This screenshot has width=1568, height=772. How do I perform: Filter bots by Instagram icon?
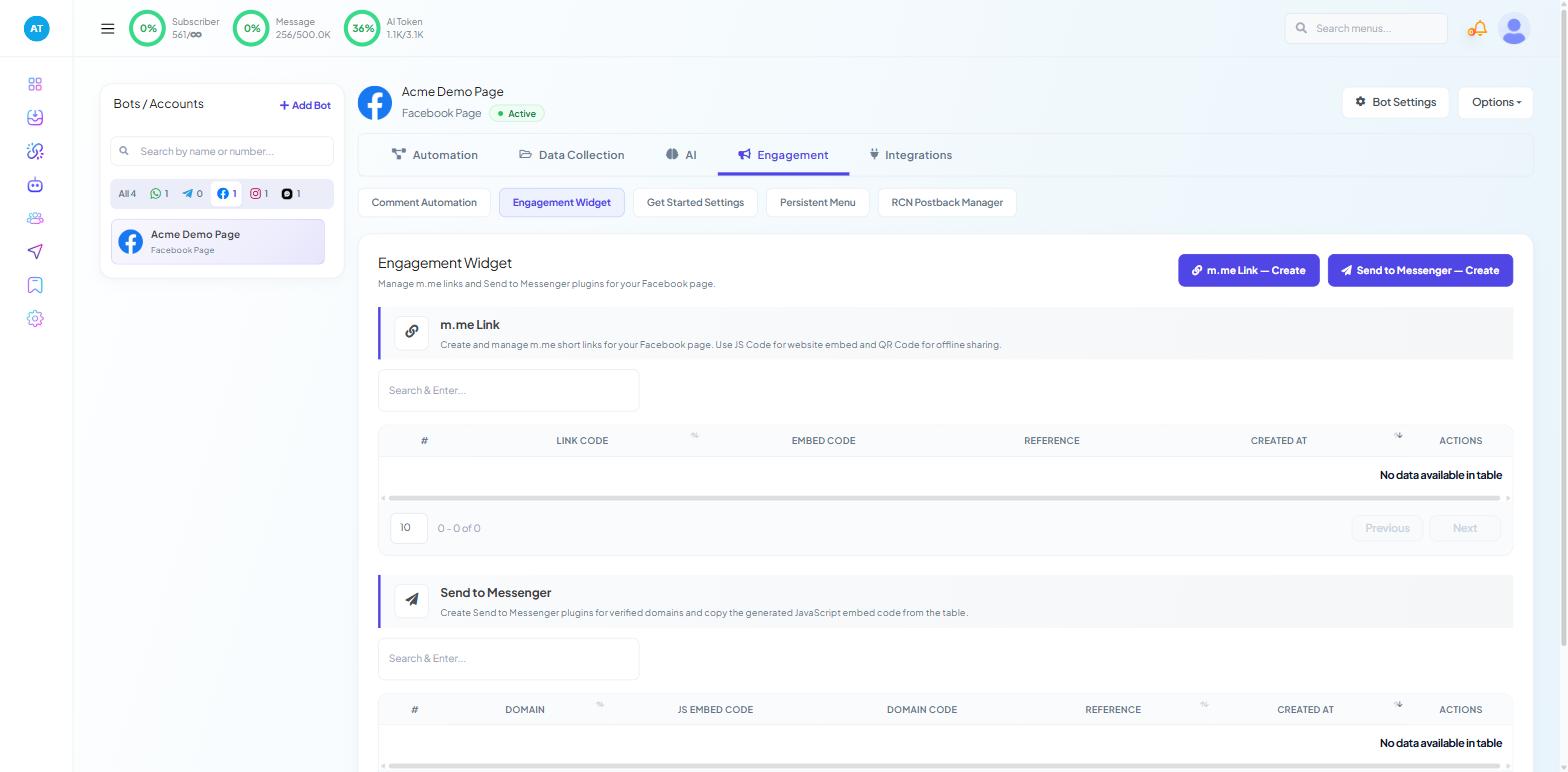(259, 194)
